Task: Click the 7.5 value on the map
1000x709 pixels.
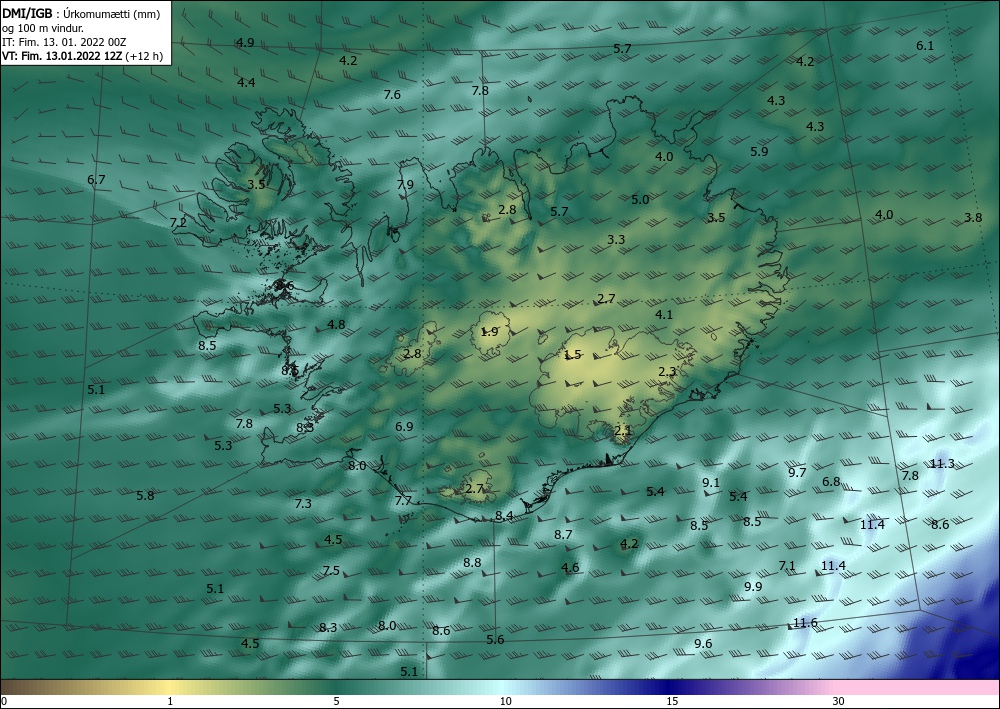Action: [x=331, y=571]
